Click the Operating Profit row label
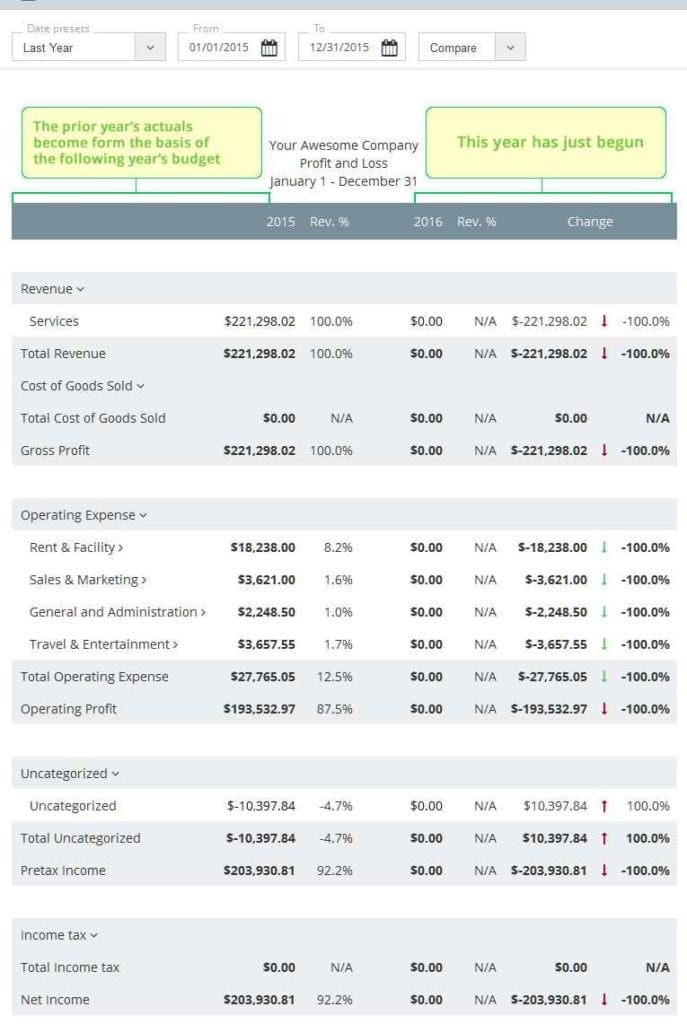The image size is (687, 1024). (68, 709)
